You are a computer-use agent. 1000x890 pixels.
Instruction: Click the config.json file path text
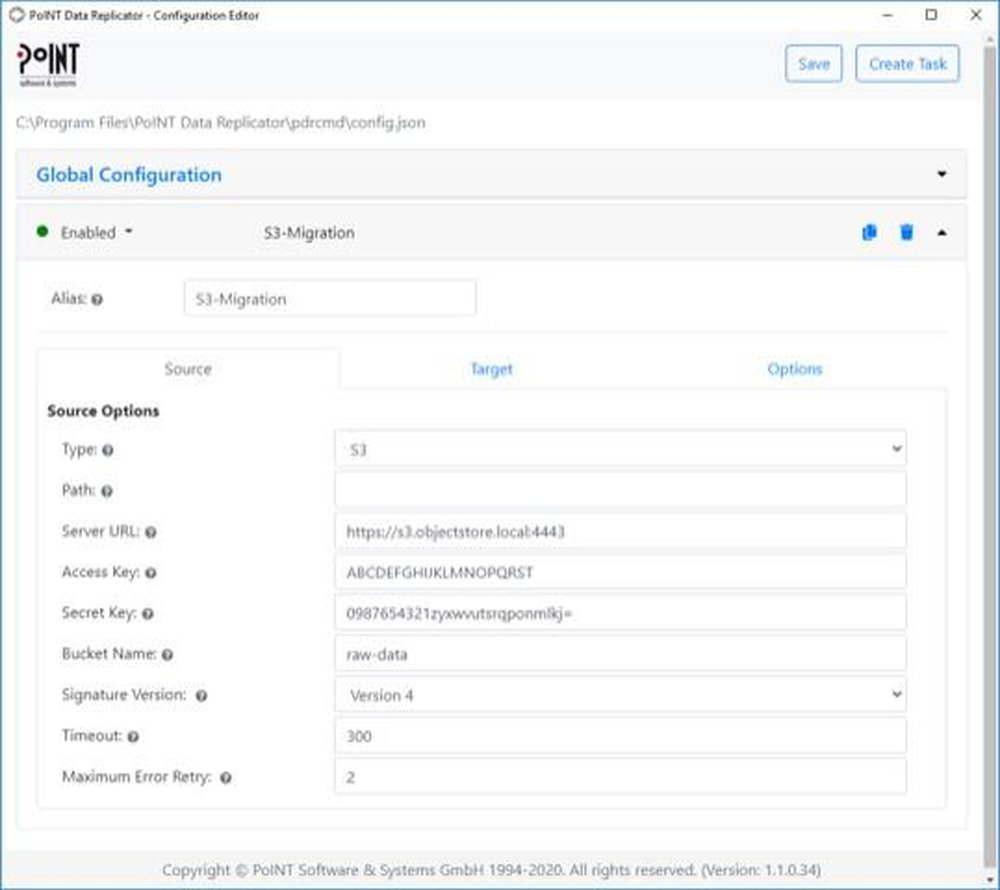221,122
